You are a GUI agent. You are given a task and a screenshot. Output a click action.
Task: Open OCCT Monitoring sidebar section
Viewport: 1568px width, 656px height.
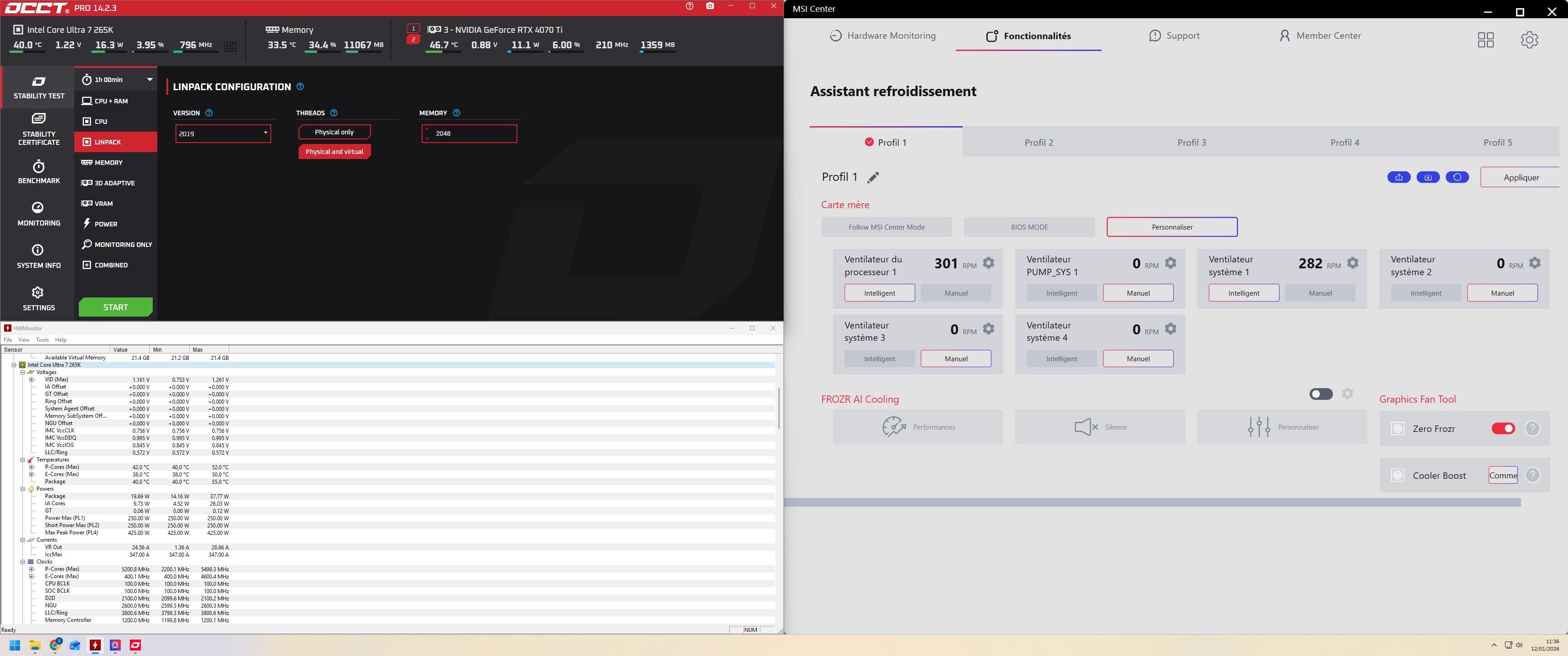(38, 214)
